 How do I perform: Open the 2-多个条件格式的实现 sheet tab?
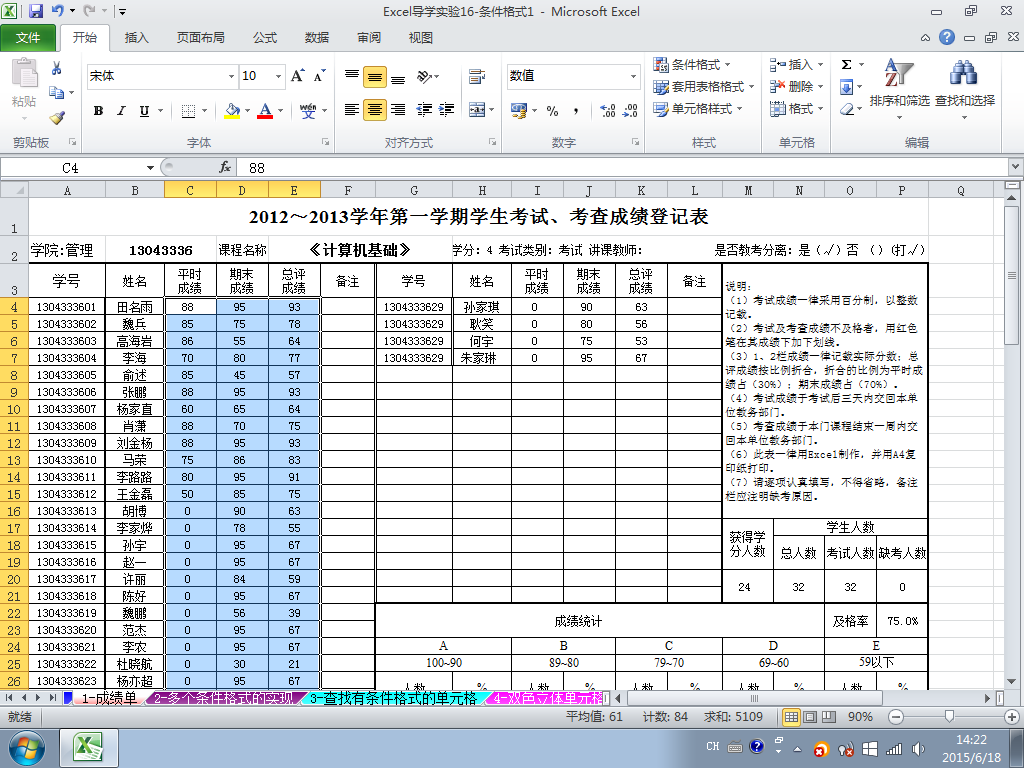pyautogui.click(x=224, y=698)
